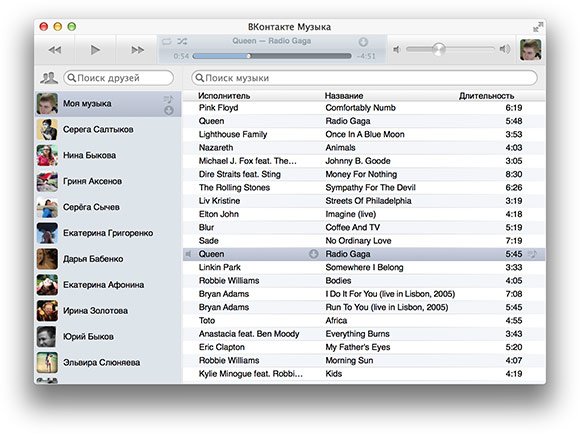Click the Queen — Radio Gaga now-playing title
580x434 pixels.
click(x=272, y=41)
